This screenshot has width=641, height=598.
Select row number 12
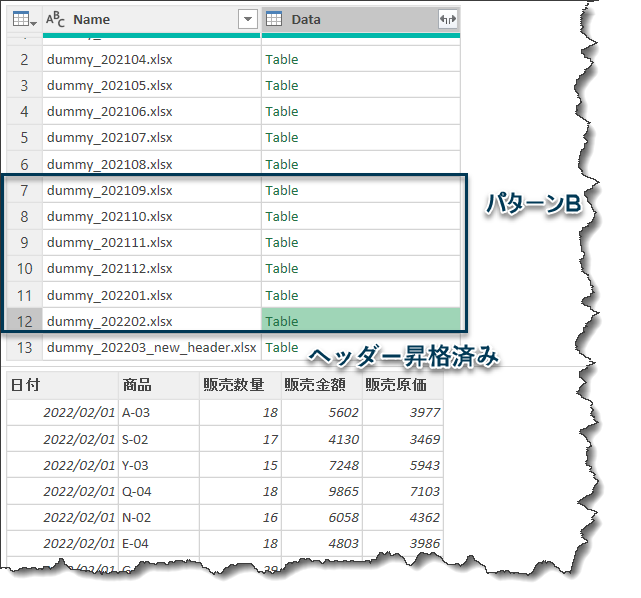(x=24, y=321)
